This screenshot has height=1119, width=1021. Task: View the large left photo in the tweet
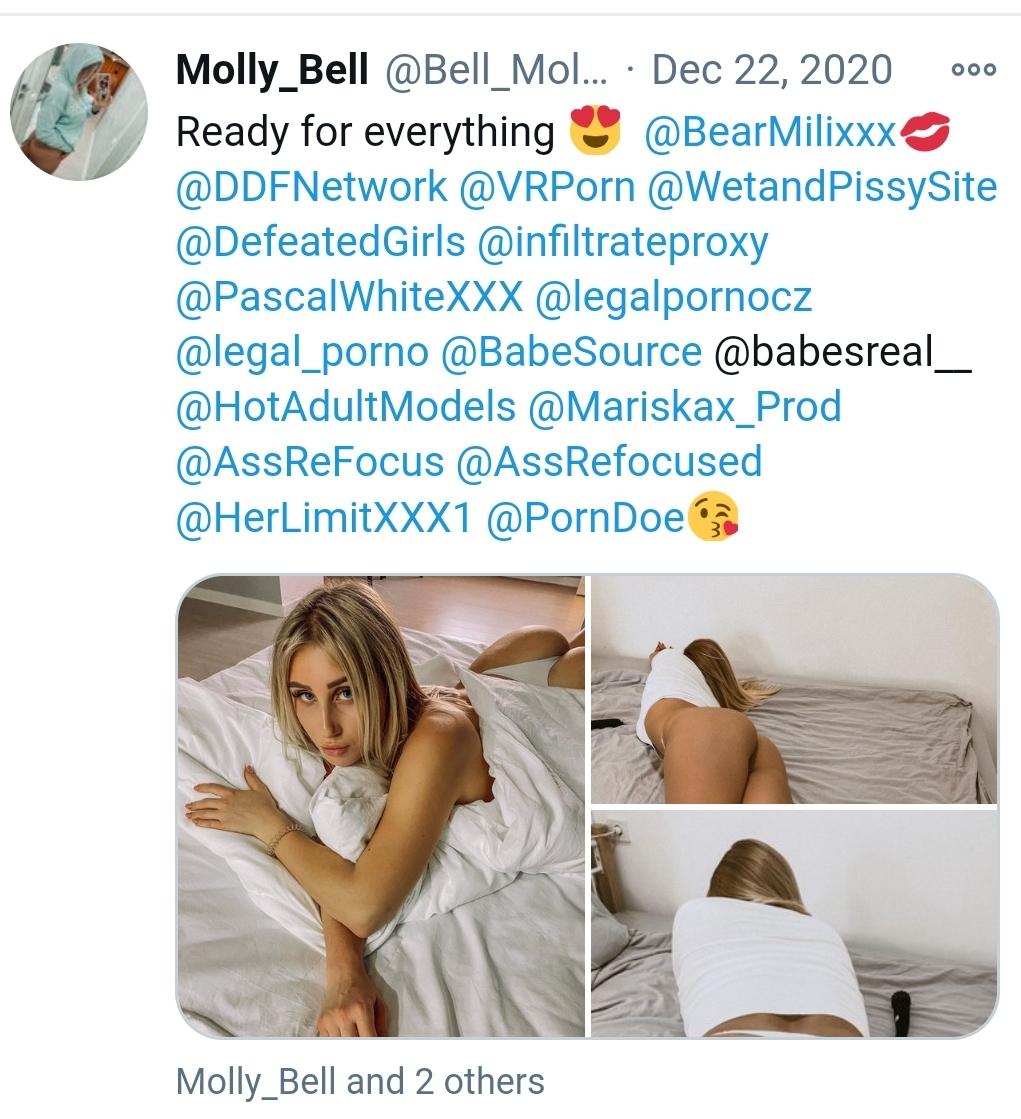point(380,806)
